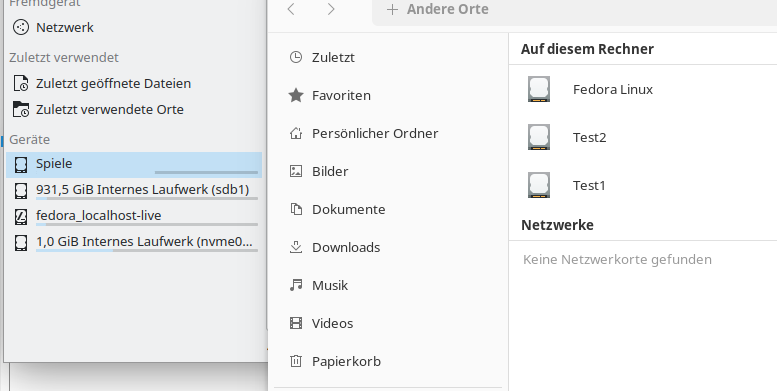This screenshot has width=777, height=391.
Task: Click the Fedora Linux drive icon
Action: (x=539, y=89)
